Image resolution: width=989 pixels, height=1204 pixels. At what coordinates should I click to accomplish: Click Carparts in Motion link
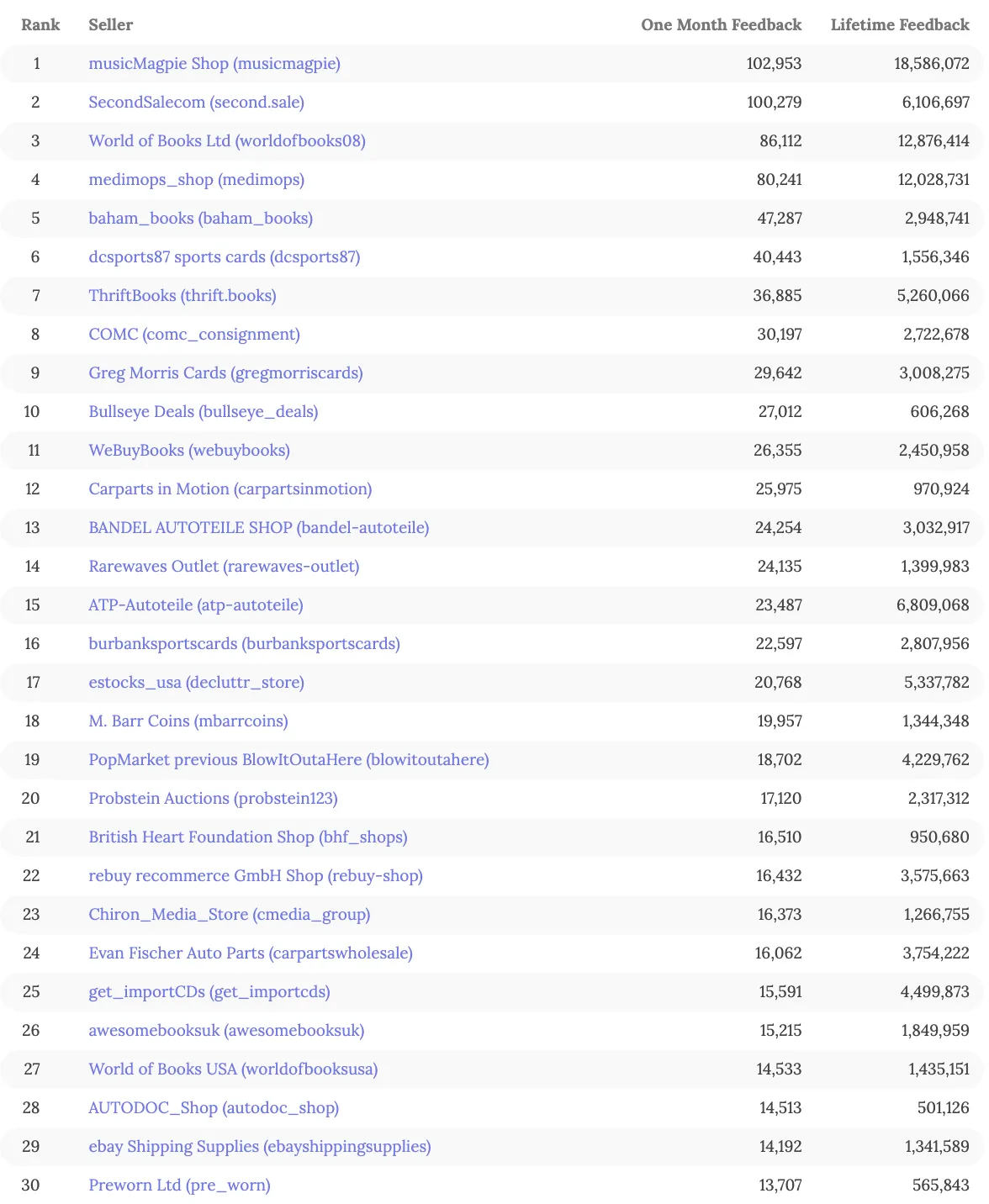230,489
